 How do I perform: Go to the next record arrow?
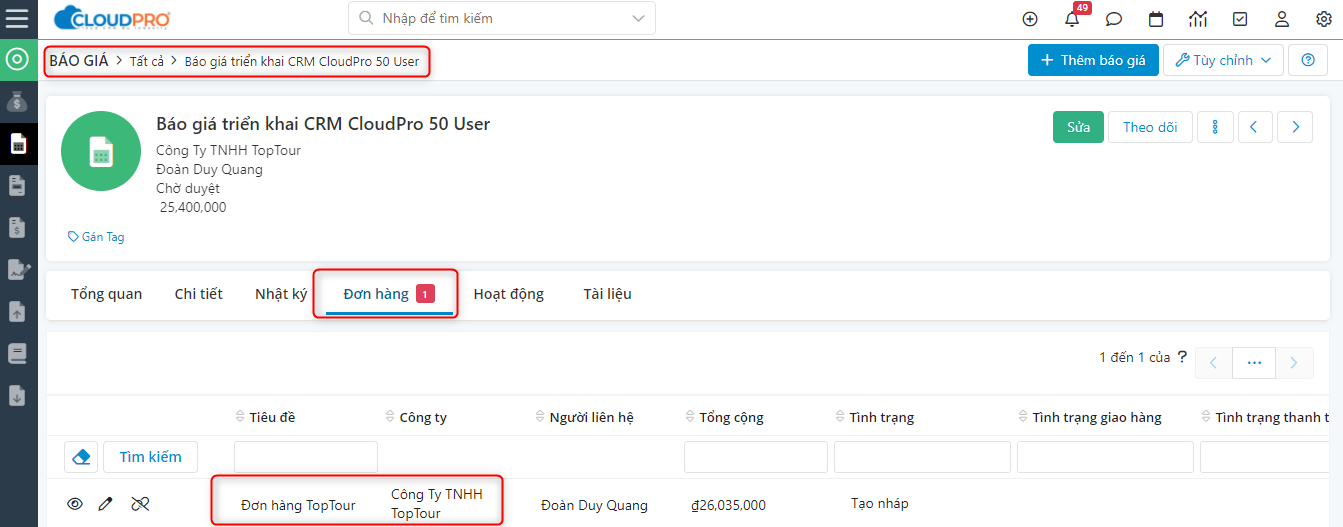(1296, 127)
